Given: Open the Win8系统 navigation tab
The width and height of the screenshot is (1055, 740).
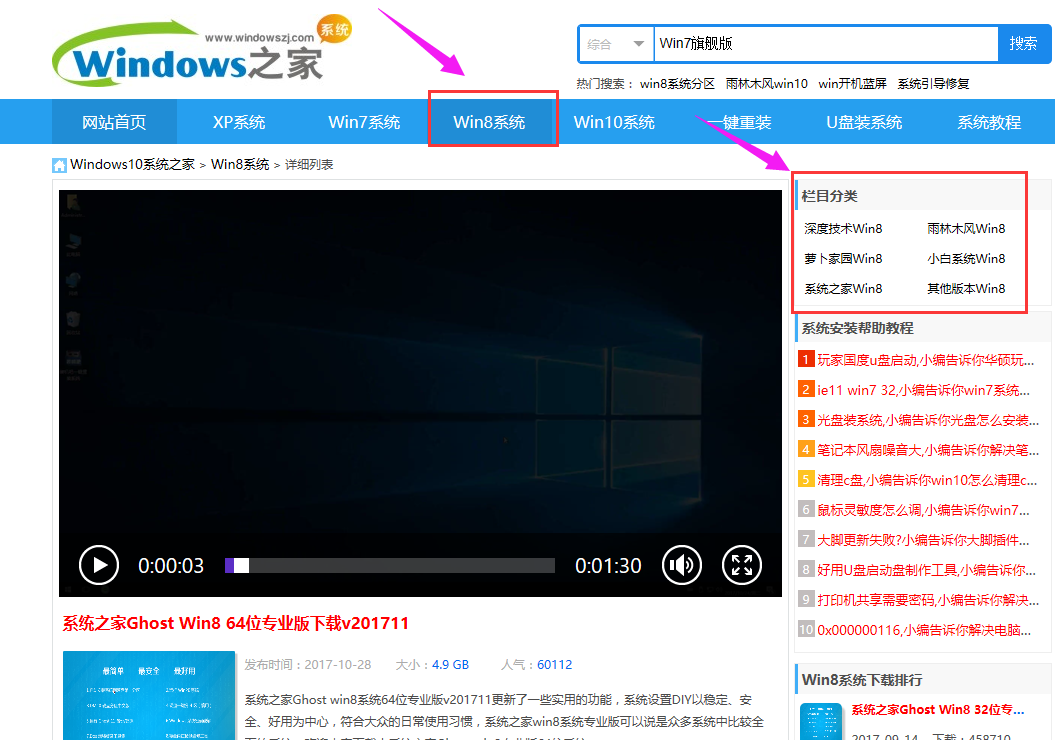Looking at the screenshot, I should click(489, 122).
